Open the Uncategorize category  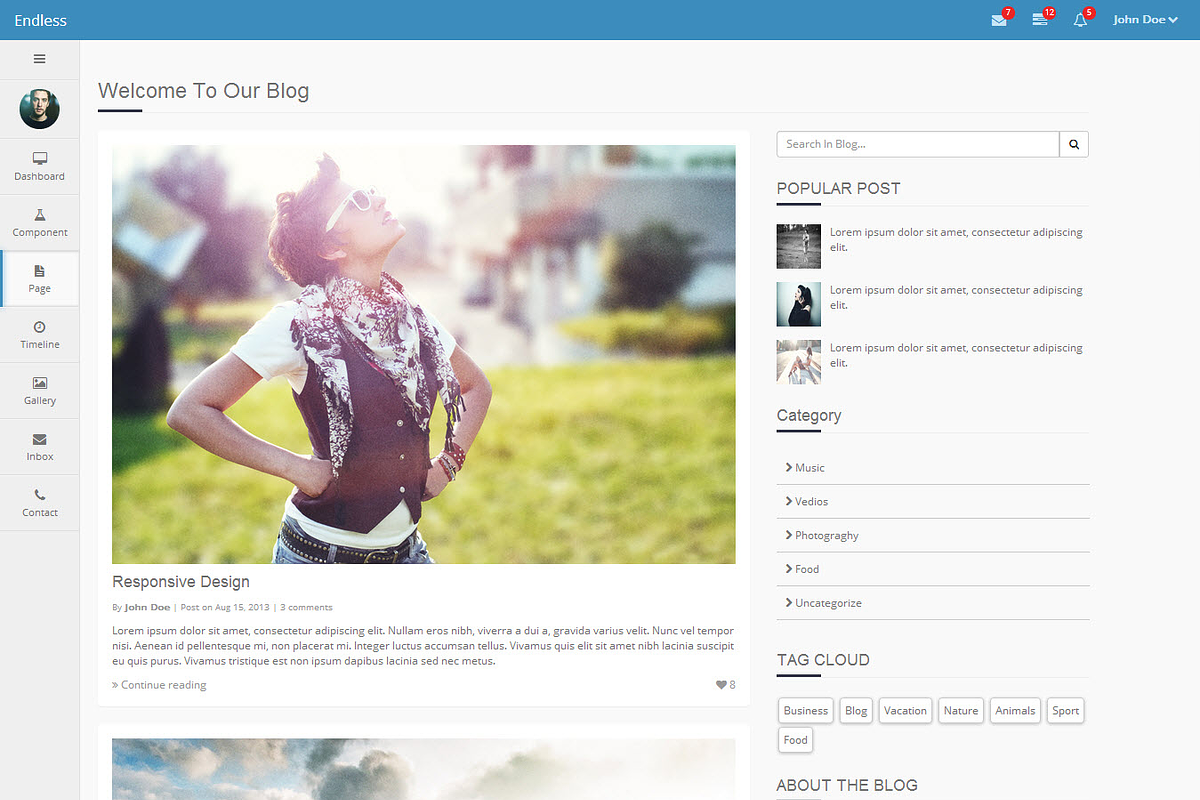[x=933, y=603]
